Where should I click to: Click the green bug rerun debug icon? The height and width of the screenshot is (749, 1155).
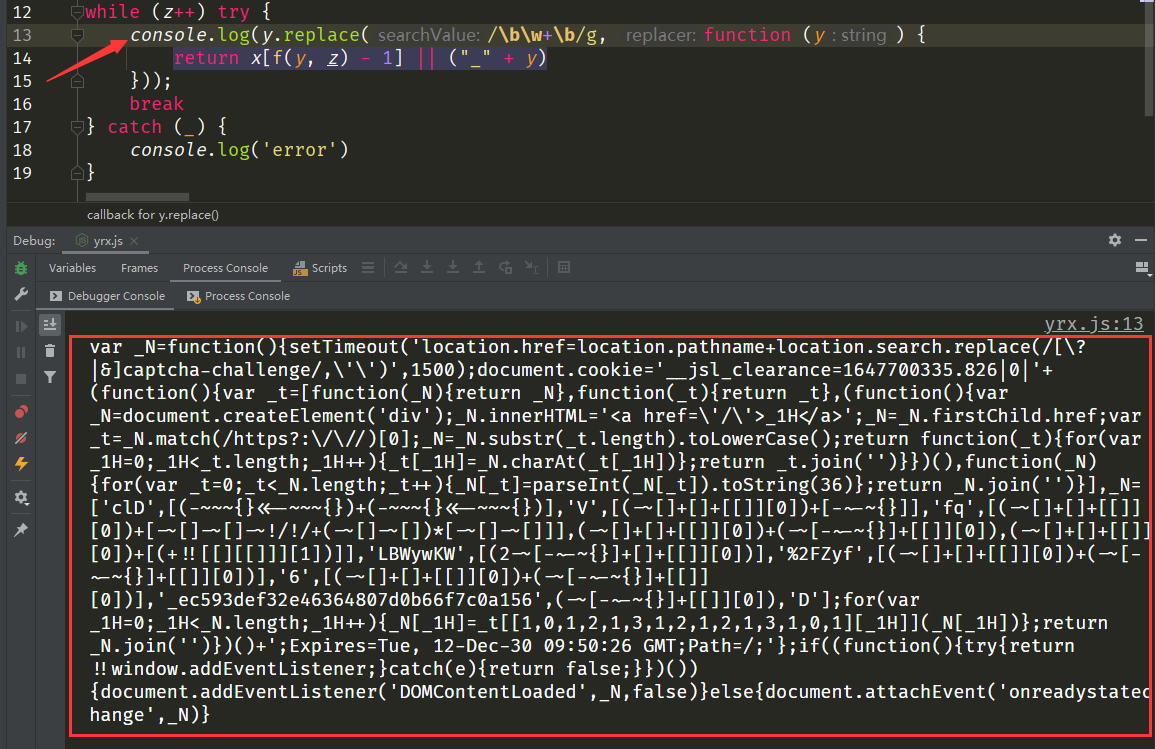pyautogui.click(x=21, y=268)
